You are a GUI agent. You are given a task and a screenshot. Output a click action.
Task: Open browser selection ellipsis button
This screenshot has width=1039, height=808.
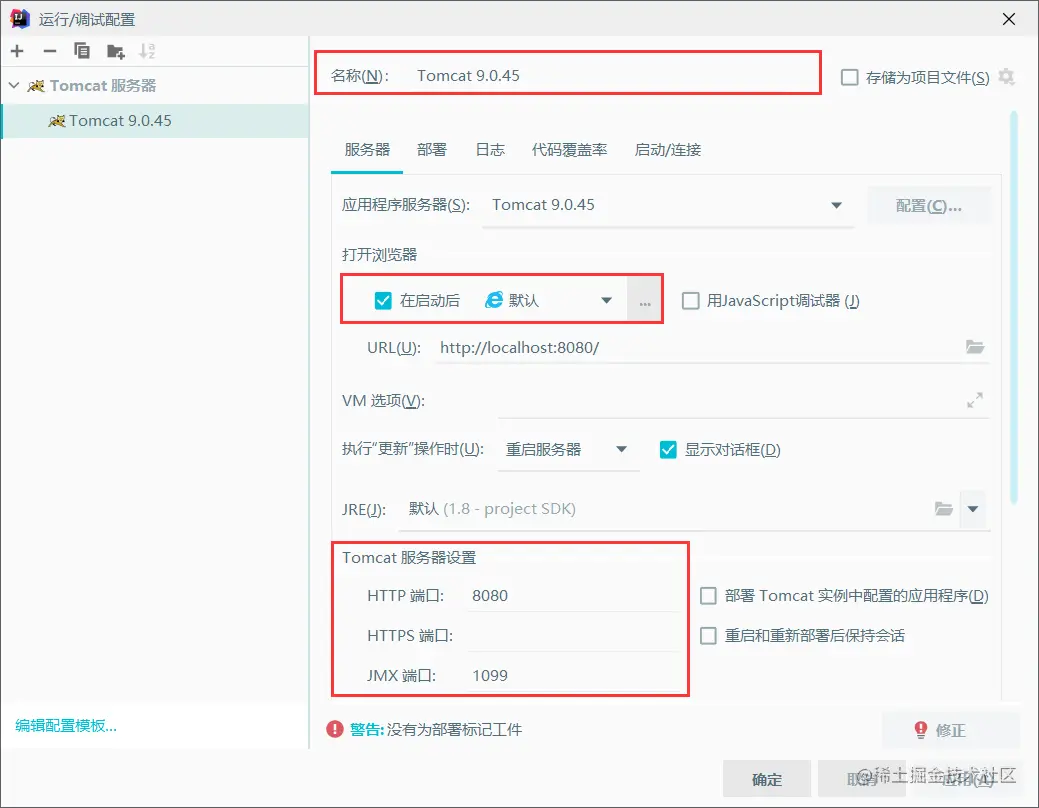645,301
